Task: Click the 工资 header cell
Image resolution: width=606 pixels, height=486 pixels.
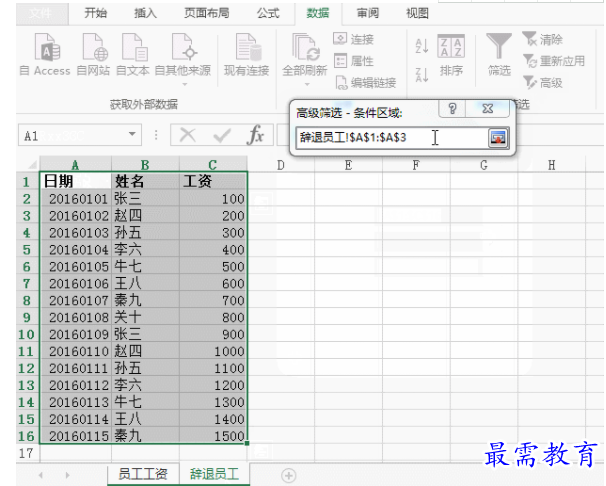Action: (213, 181)
